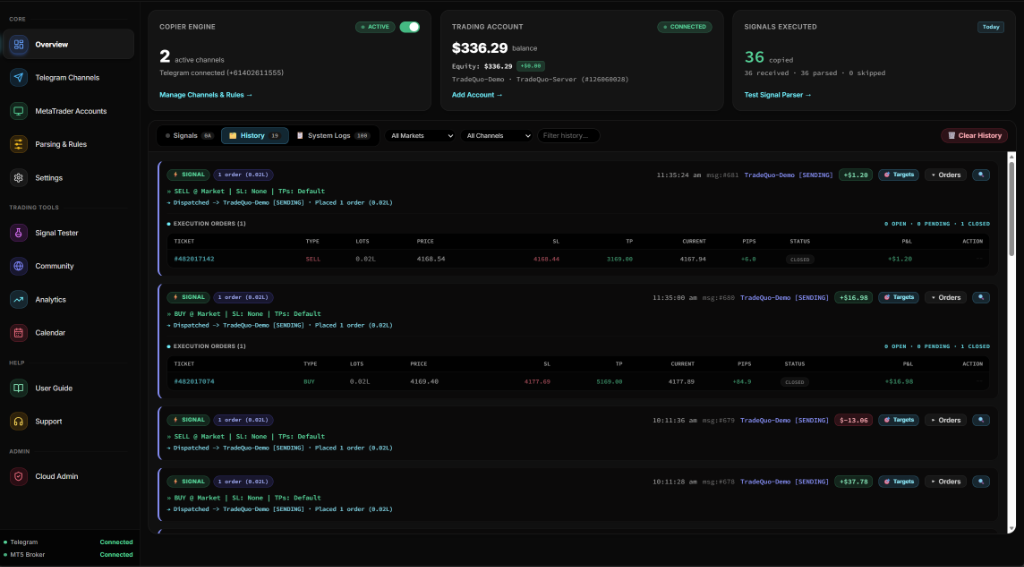Click ticket #482017074
This screenshot has height=567, width=1024.
click(194, 381)
